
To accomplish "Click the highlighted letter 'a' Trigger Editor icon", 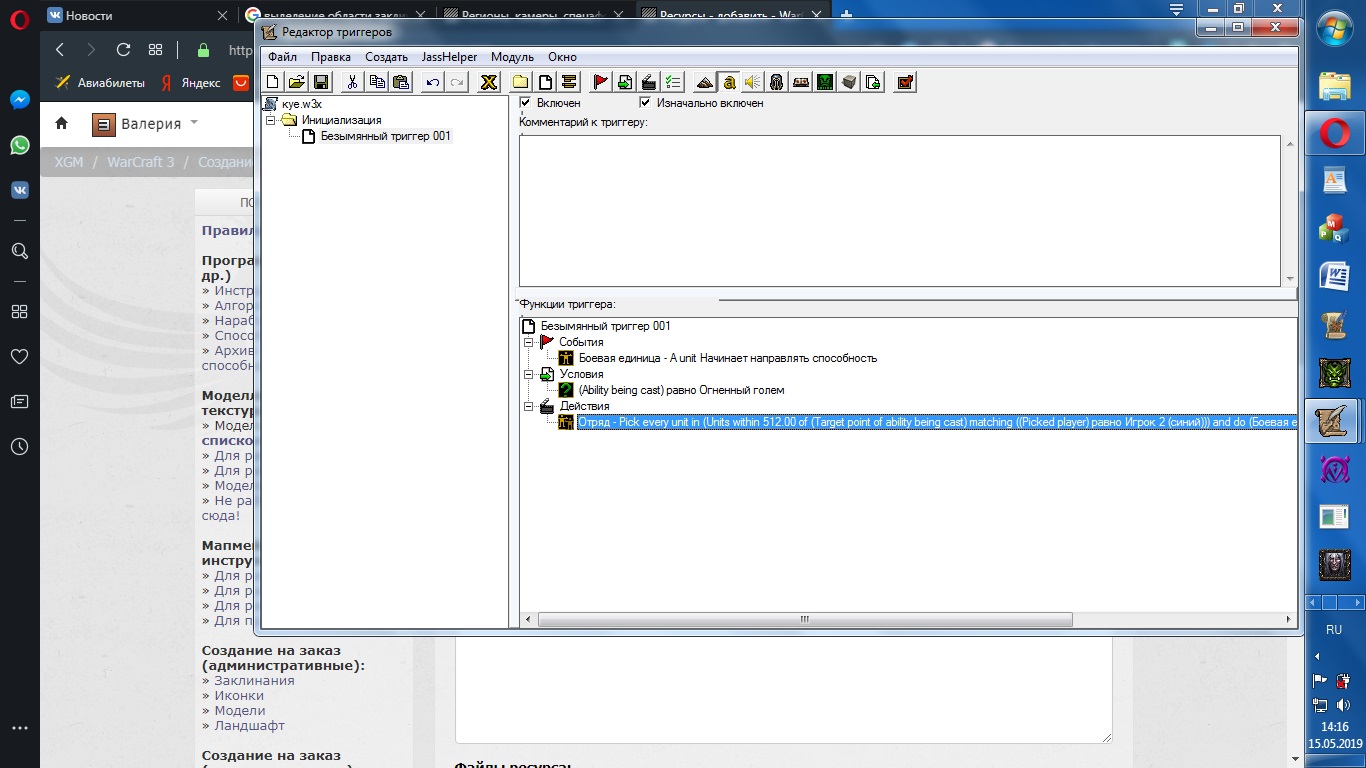I will [729, 82].
